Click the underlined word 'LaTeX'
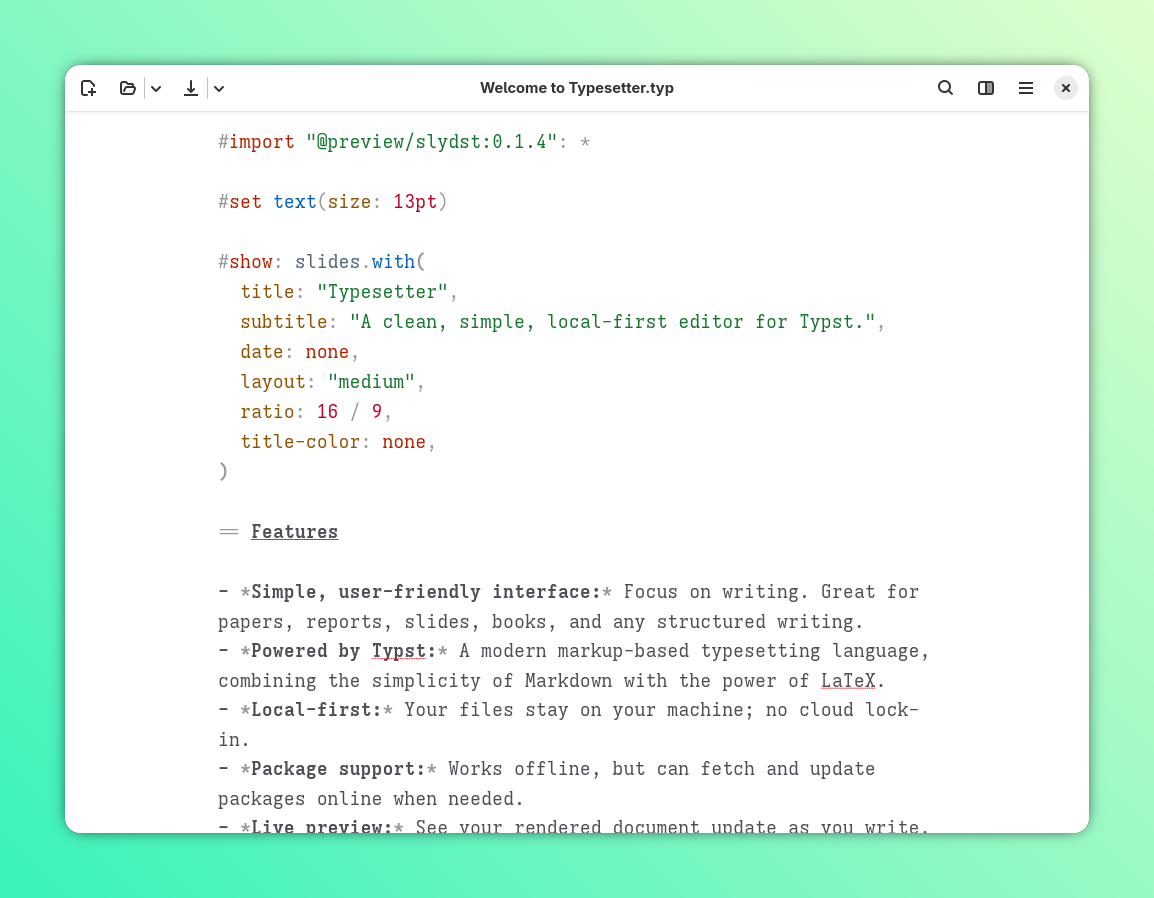The width and height of the screenshot is (1154, 898). (848, 680)
